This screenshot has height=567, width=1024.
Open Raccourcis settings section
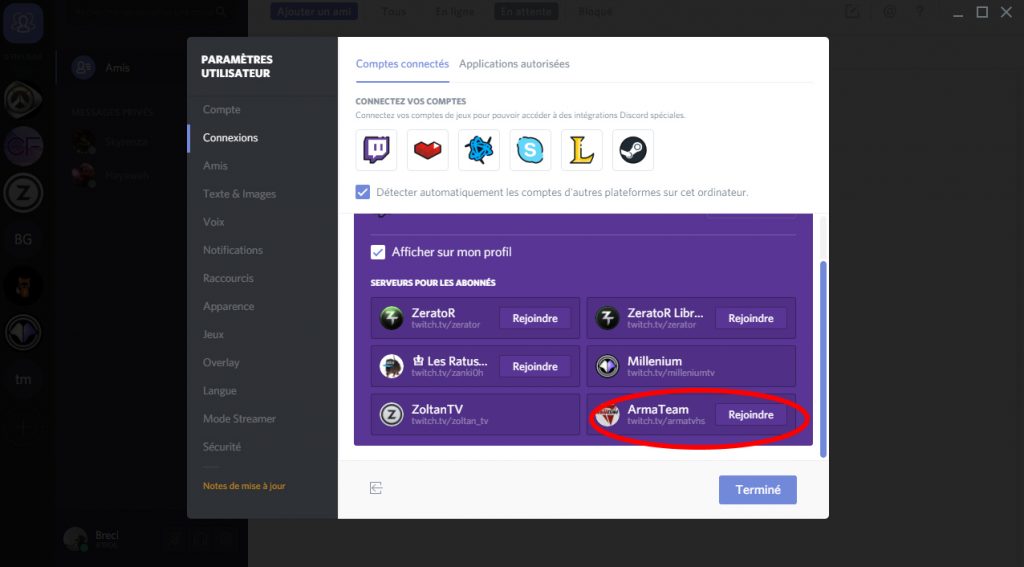(228, 278)
